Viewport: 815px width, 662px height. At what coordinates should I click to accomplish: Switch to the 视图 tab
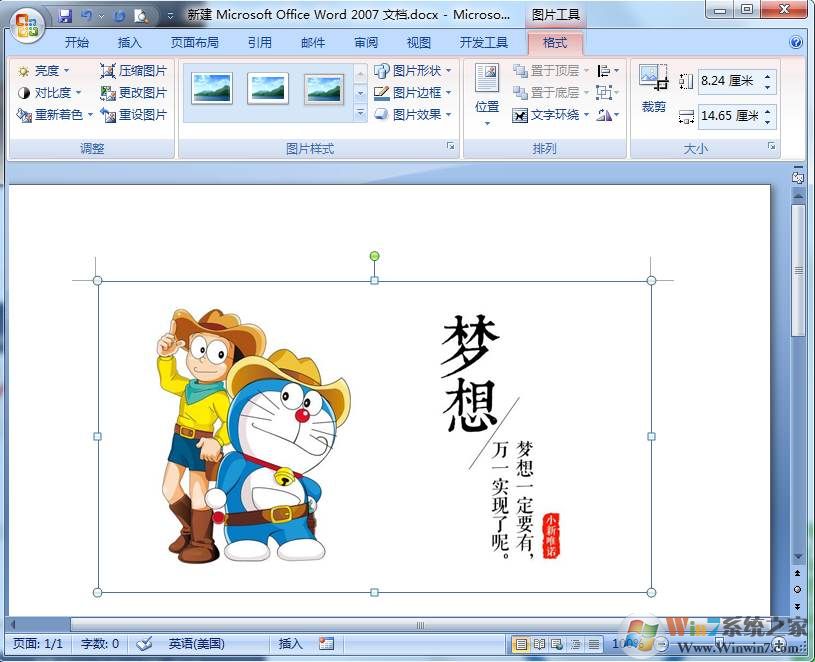tap(419, 43)
